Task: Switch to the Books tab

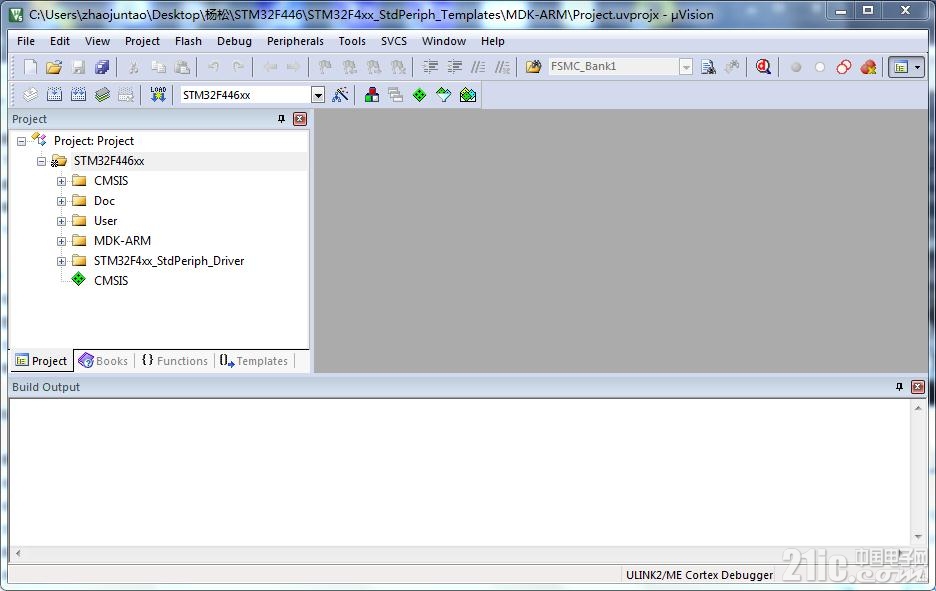Action: click(103, 361)
